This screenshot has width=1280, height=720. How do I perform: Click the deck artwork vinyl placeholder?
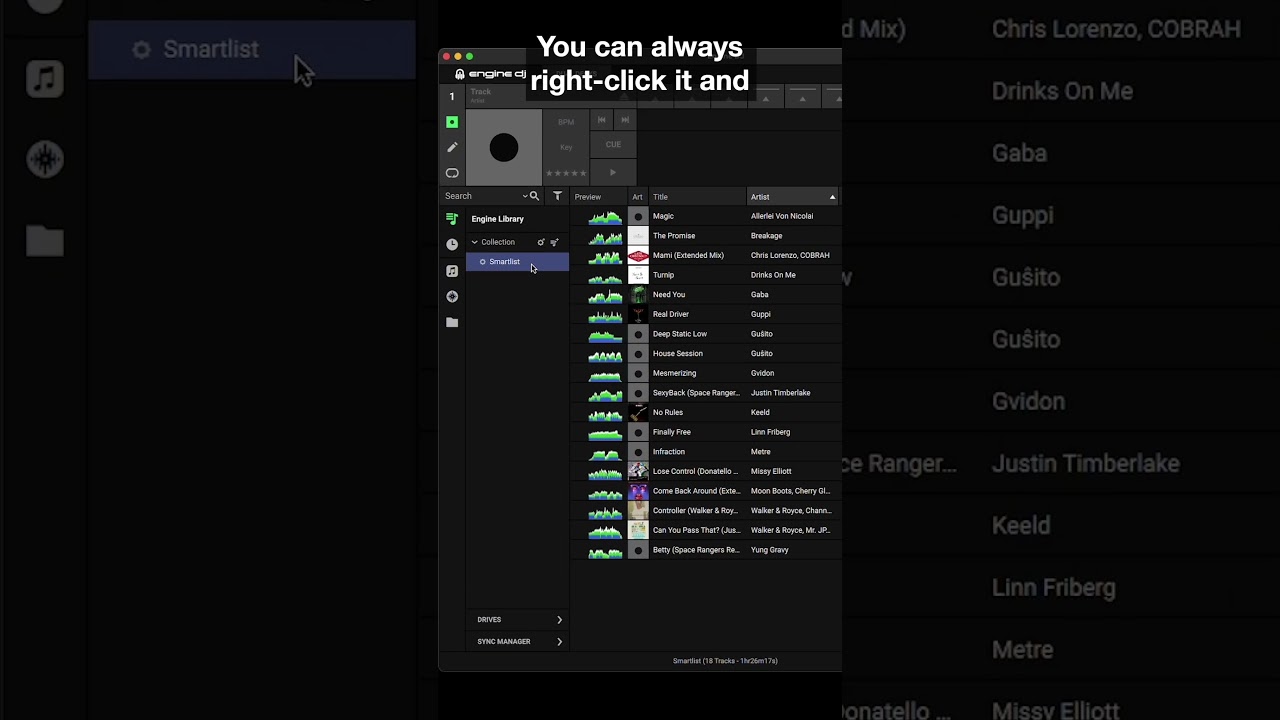click(504, 148)
